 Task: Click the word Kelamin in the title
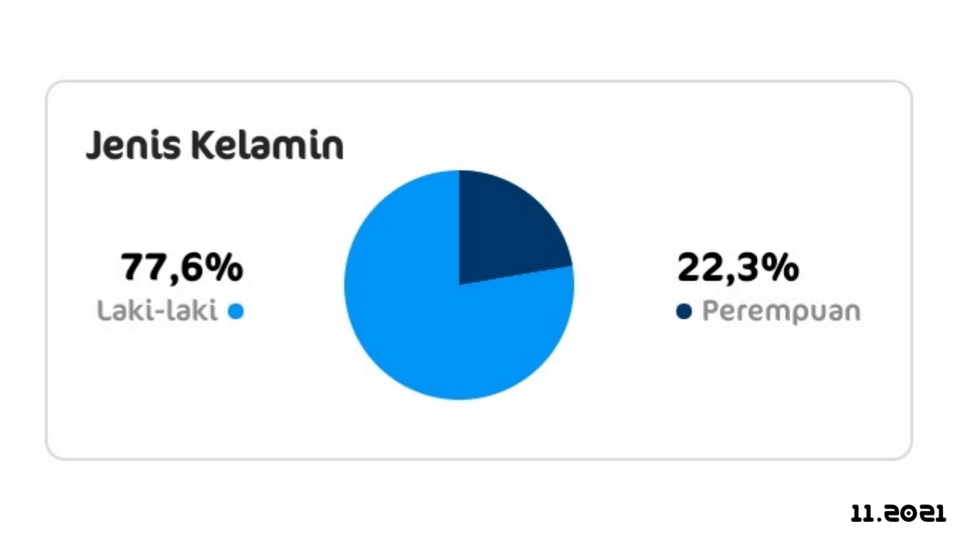268,145
